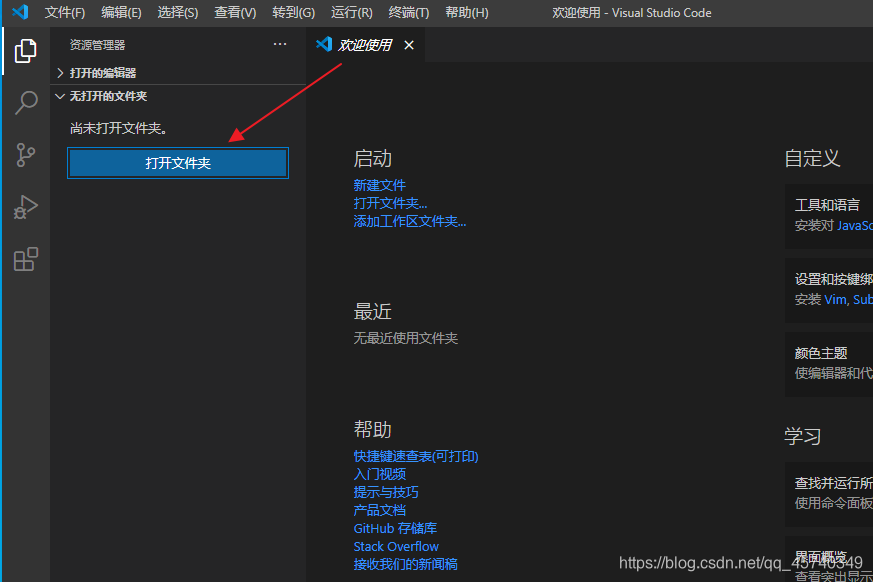Screen dimensions: 873x582
Task: Click the 自定义 heading
Action: [812, 158]
